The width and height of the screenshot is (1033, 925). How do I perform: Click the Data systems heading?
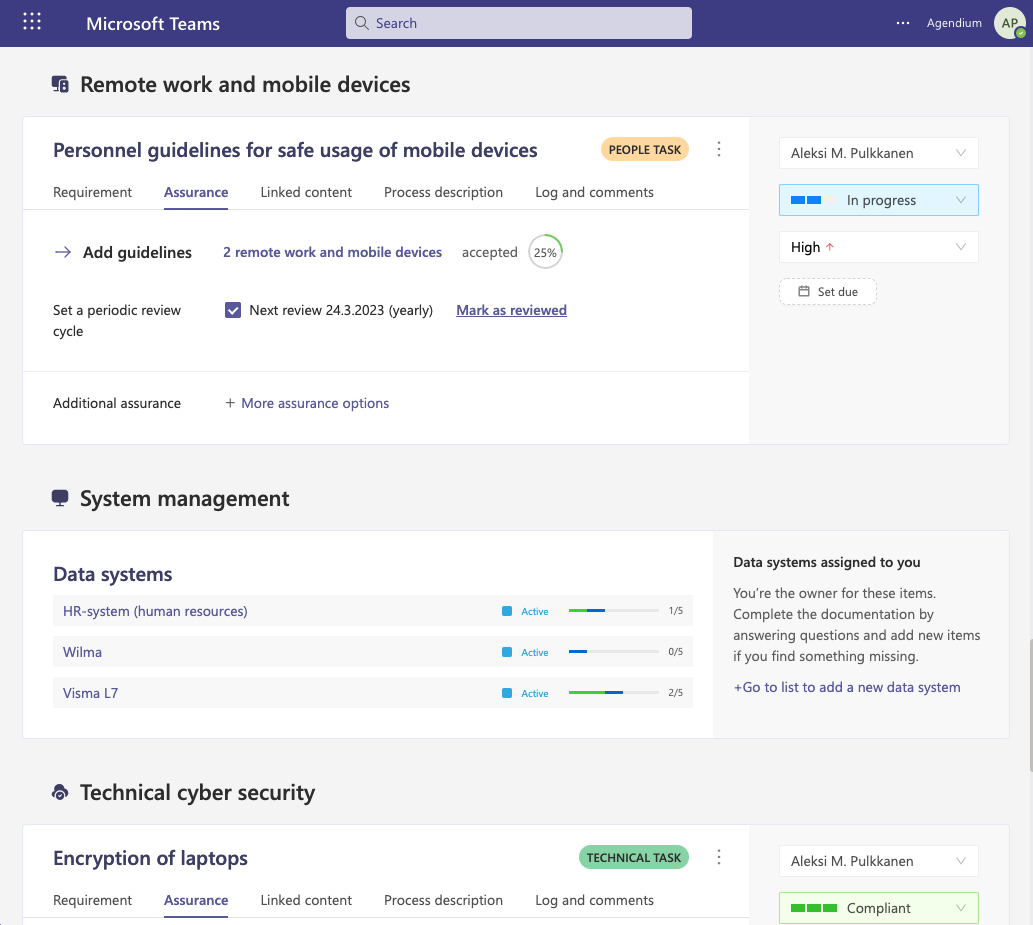[113, 574]
